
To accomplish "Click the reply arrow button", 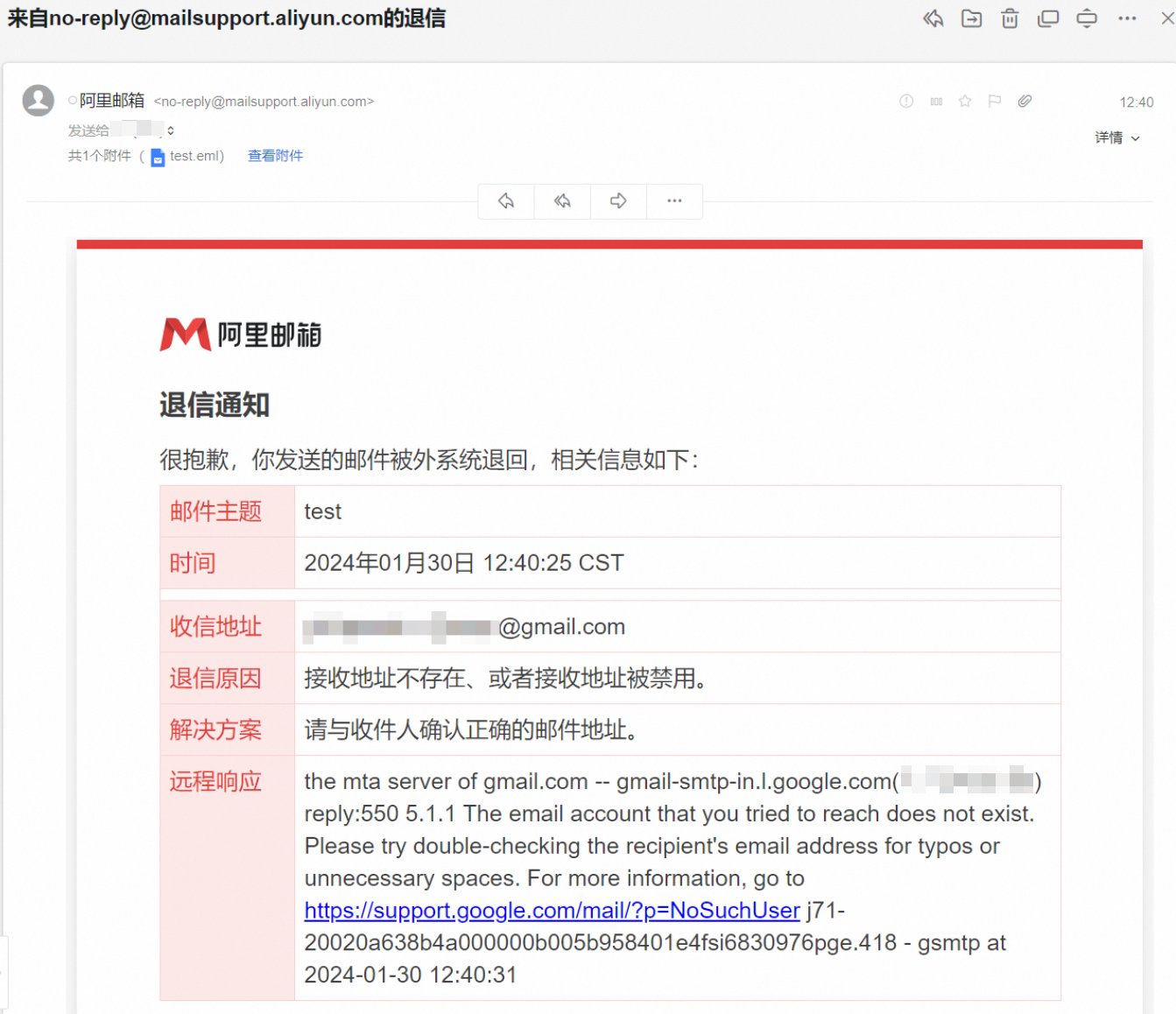I will coord(506,201).
